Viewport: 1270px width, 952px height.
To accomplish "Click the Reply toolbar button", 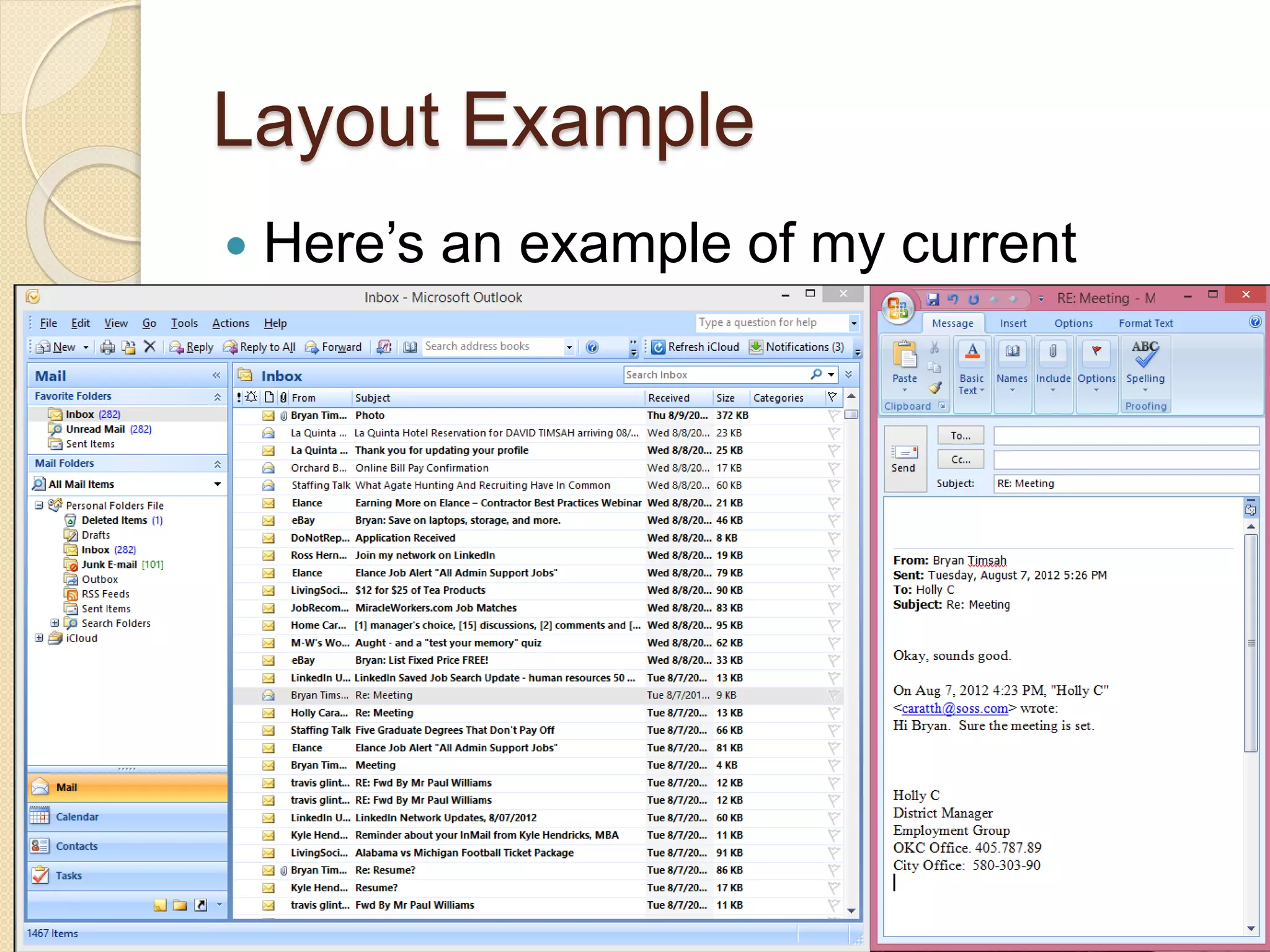I will (192, 347).
